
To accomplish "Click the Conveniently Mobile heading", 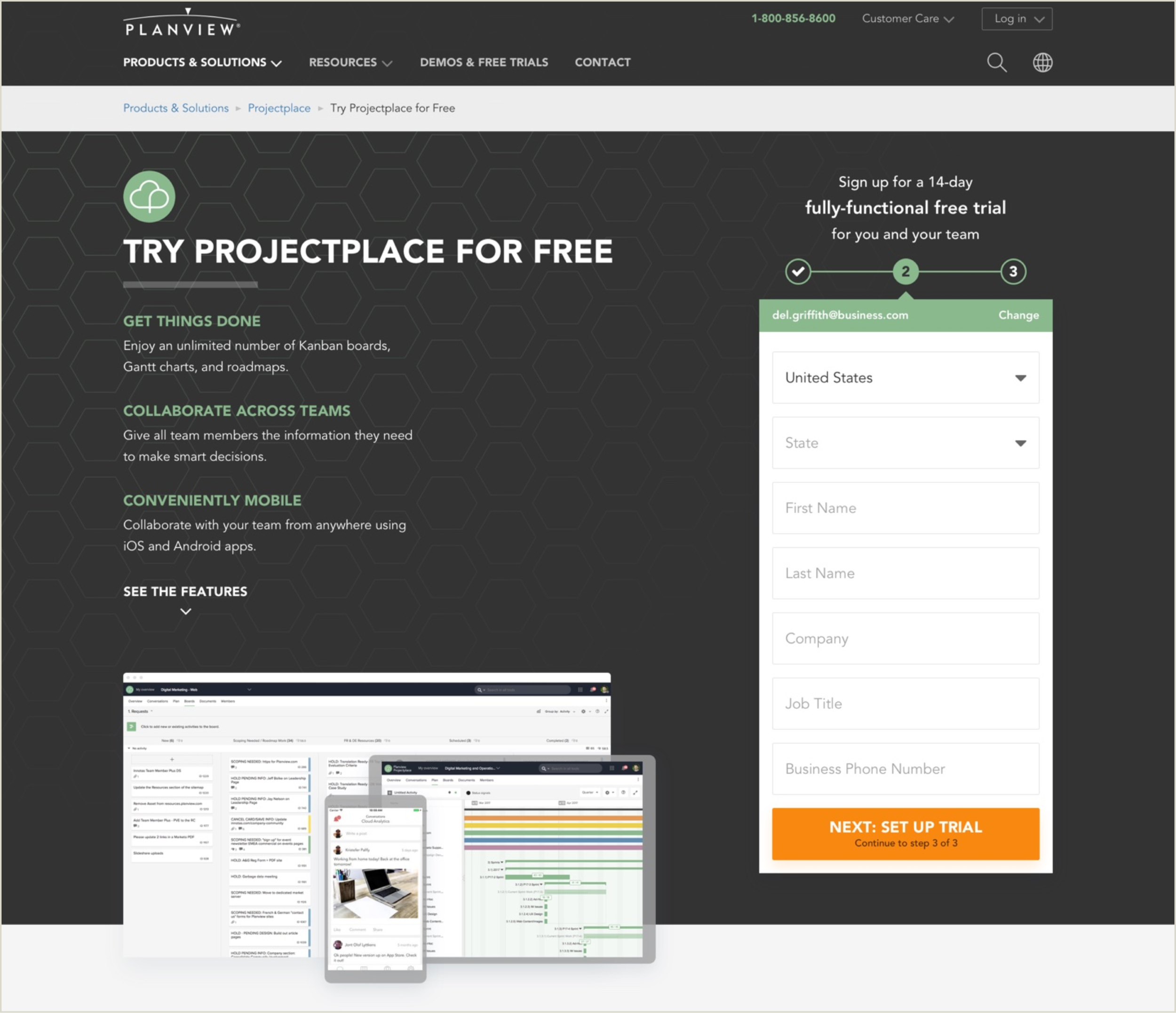I will (212, 500).
